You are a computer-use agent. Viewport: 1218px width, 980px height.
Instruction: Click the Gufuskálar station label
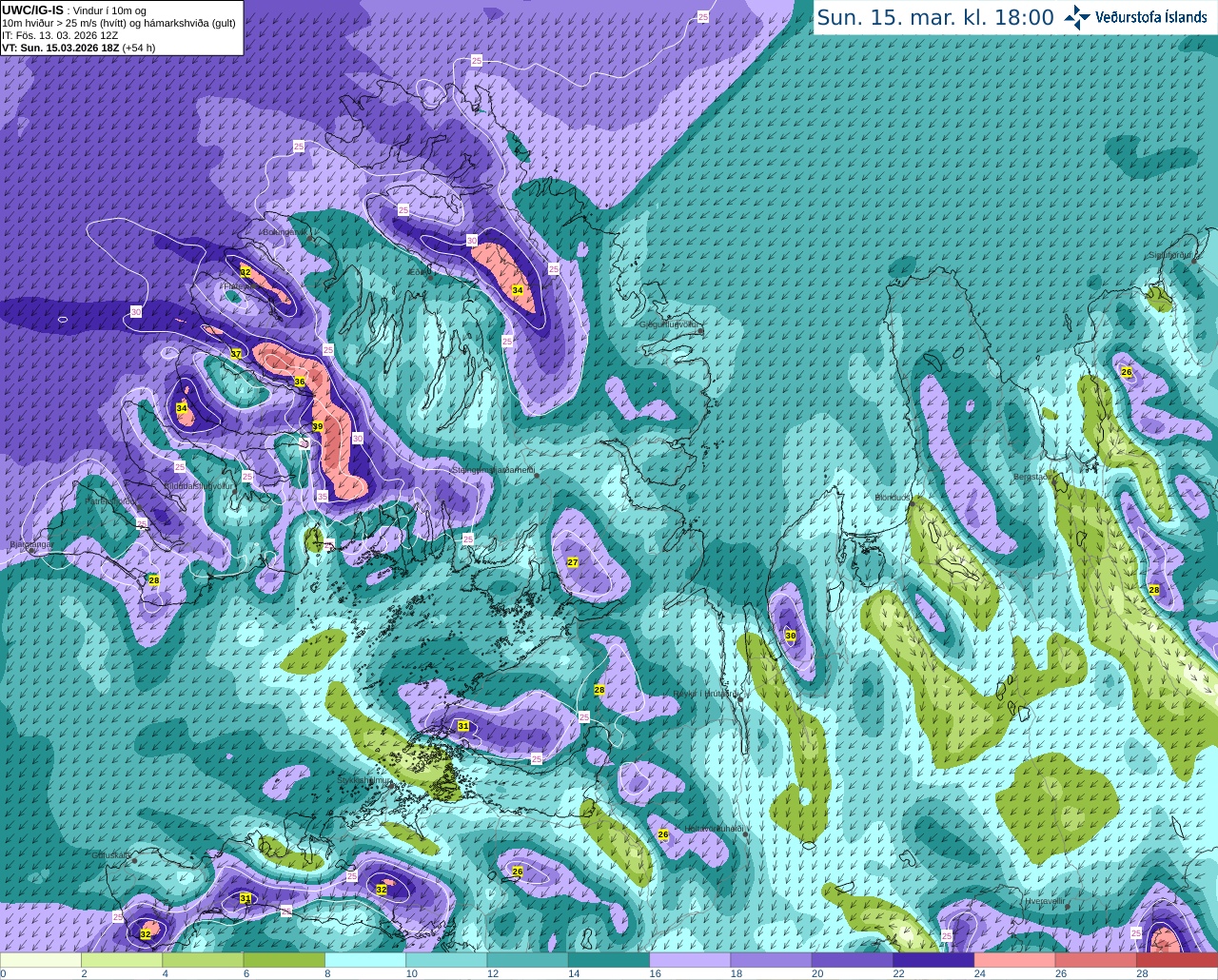click(x=111, y=855)
